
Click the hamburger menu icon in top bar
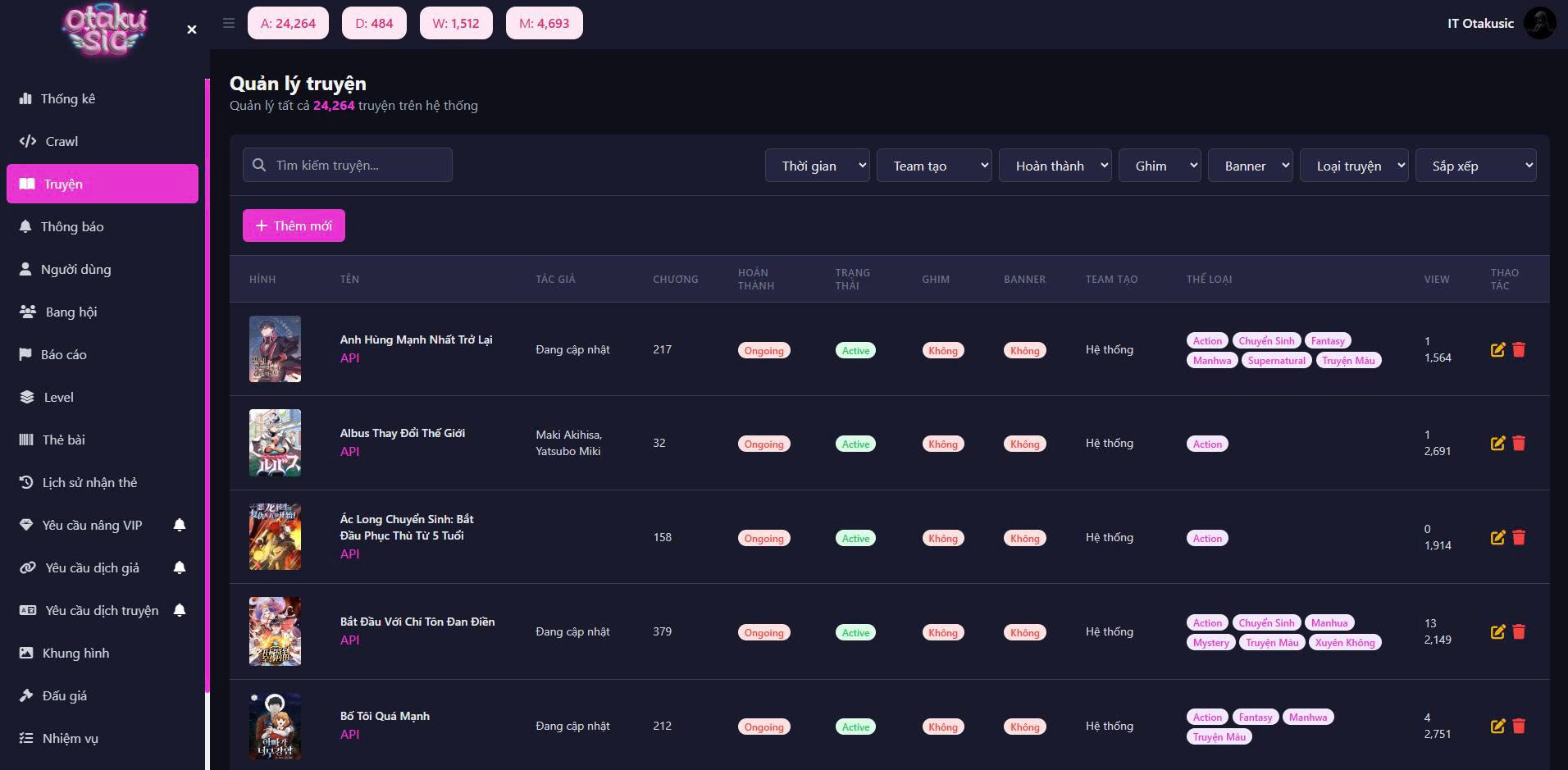tap(229, 23)
